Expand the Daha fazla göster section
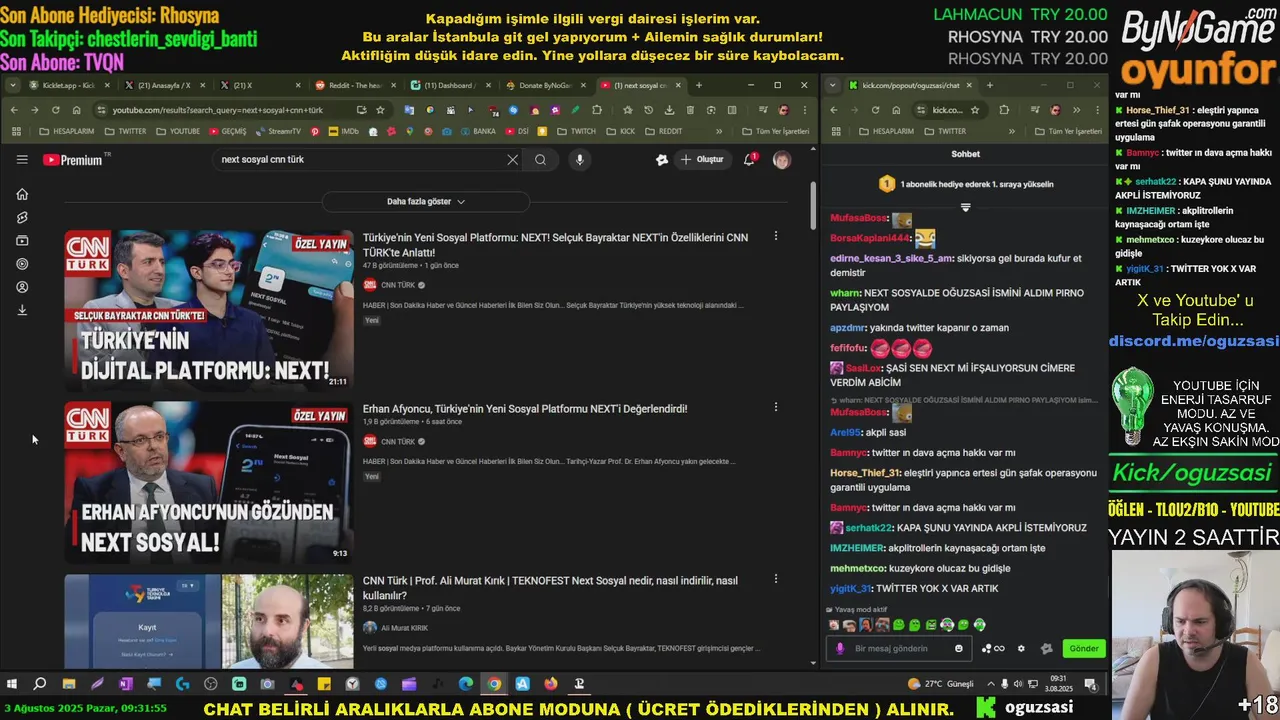 [426, 202]
